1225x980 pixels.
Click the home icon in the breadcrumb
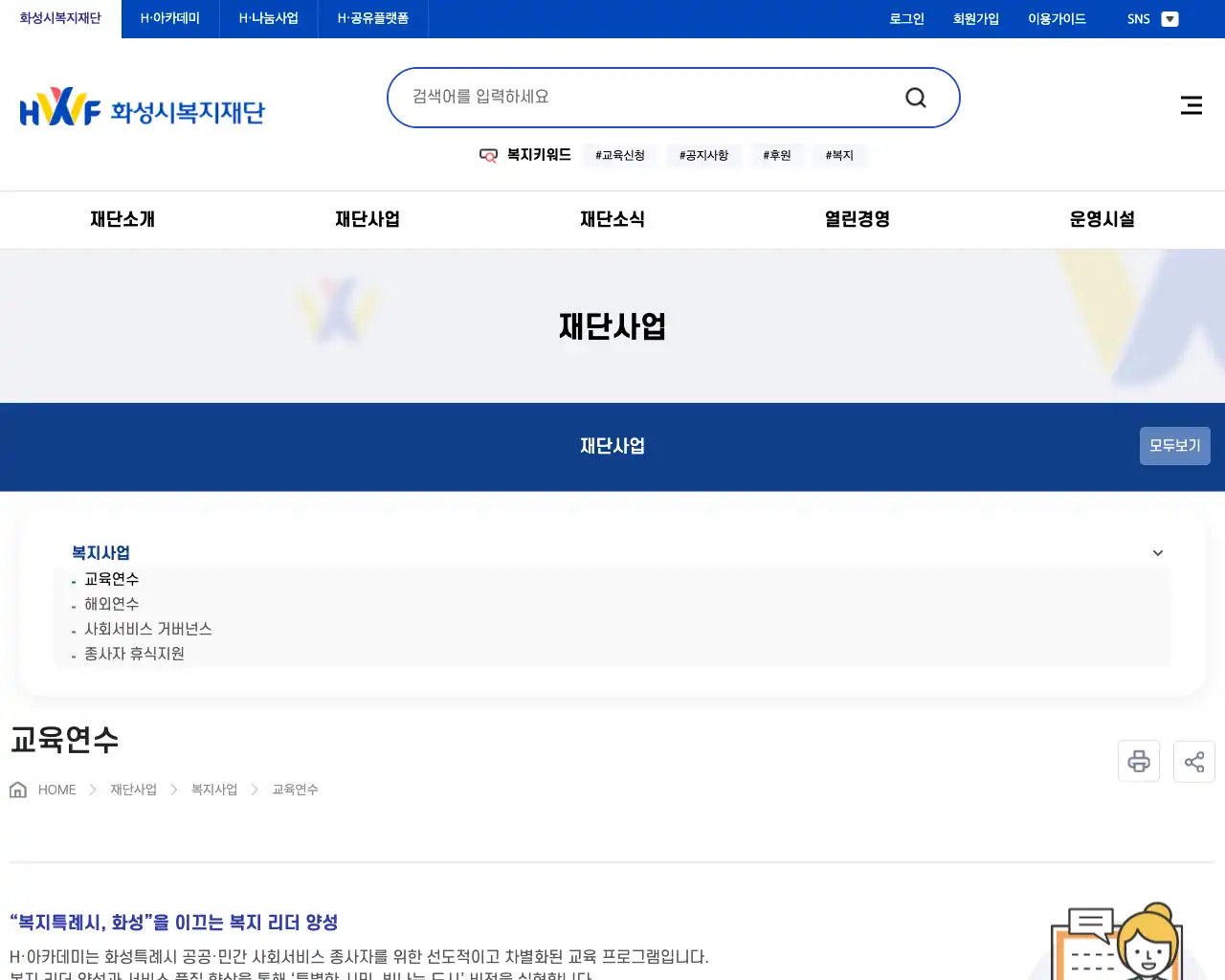point(17,788)
